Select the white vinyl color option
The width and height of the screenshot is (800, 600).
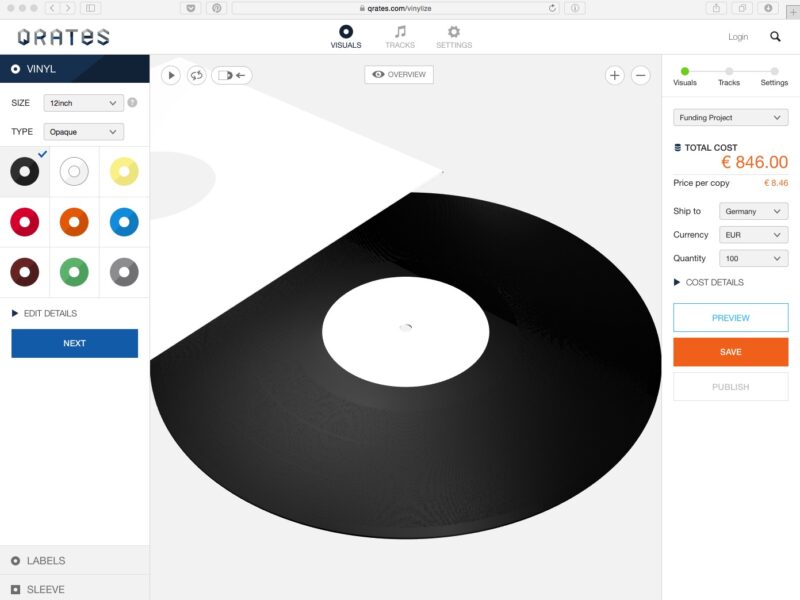tap(74, 172)
